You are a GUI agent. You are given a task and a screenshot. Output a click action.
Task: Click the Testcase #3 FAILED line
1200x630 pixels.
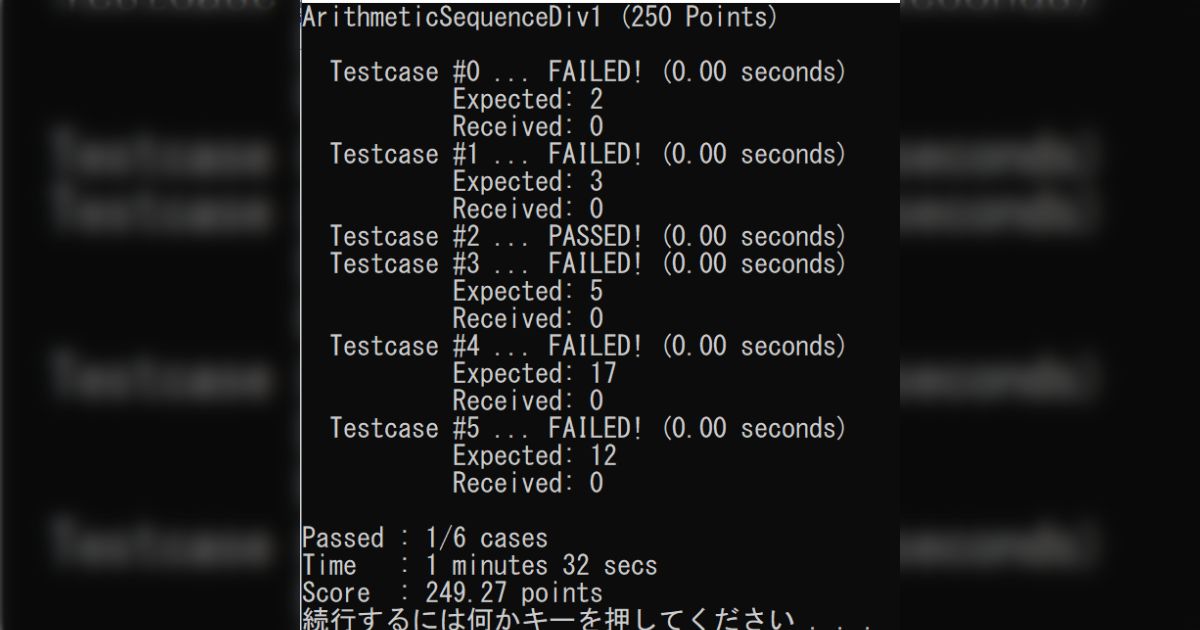587,264
